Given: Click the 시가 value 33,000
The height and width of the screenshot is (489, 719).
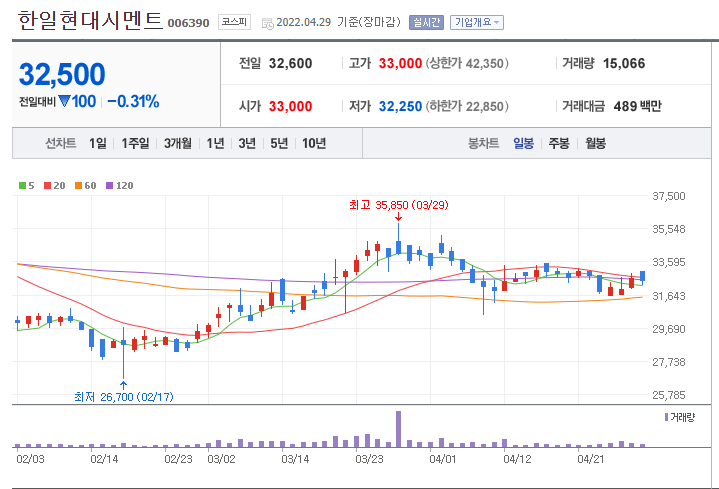Looking at the screenshot, I should (x=290, y=106).
